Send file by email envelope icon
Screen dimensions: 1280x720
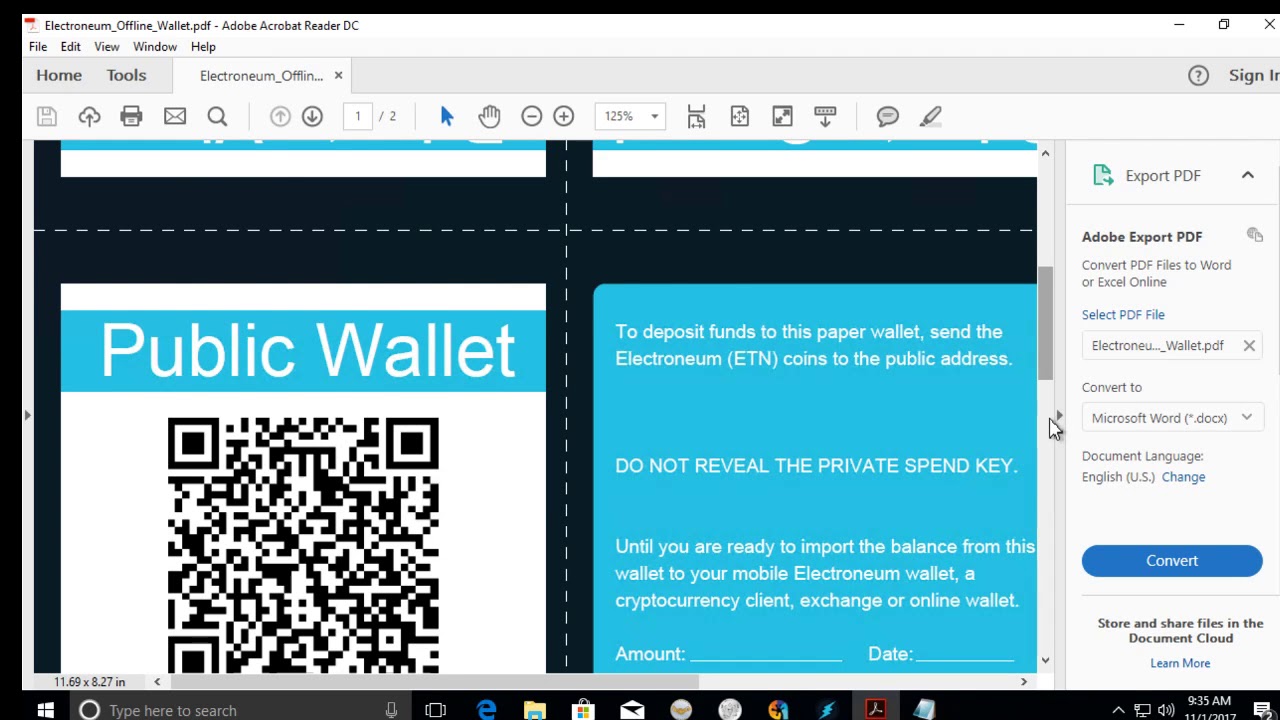(x=175, y=116)
